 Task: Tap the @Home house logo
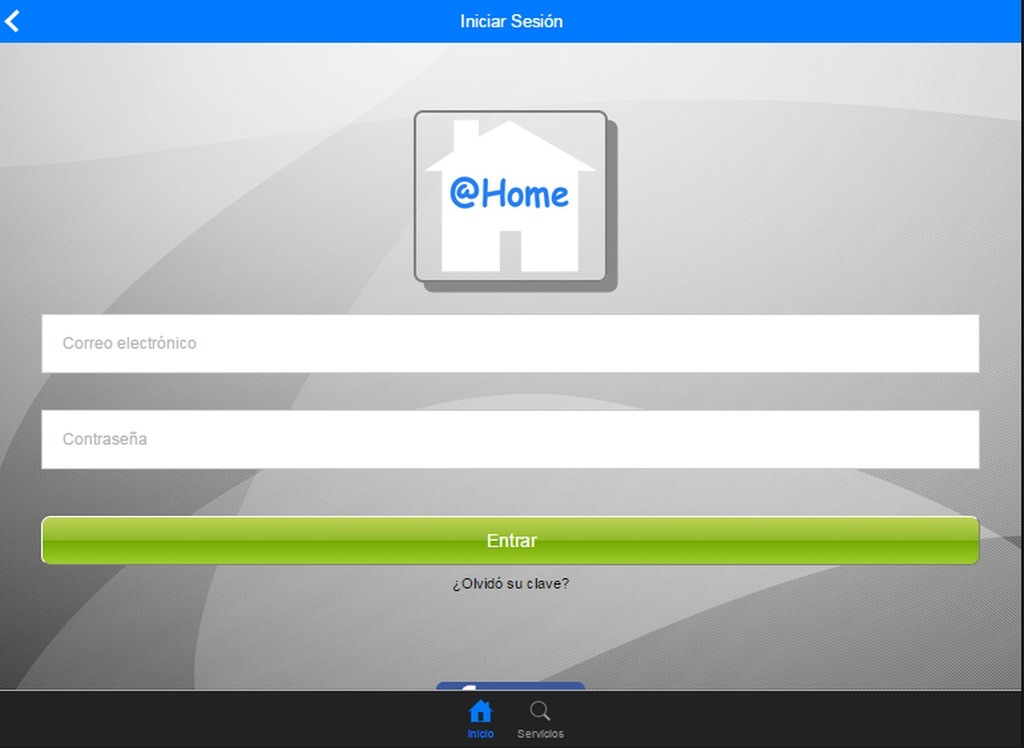tap(511, 197)
